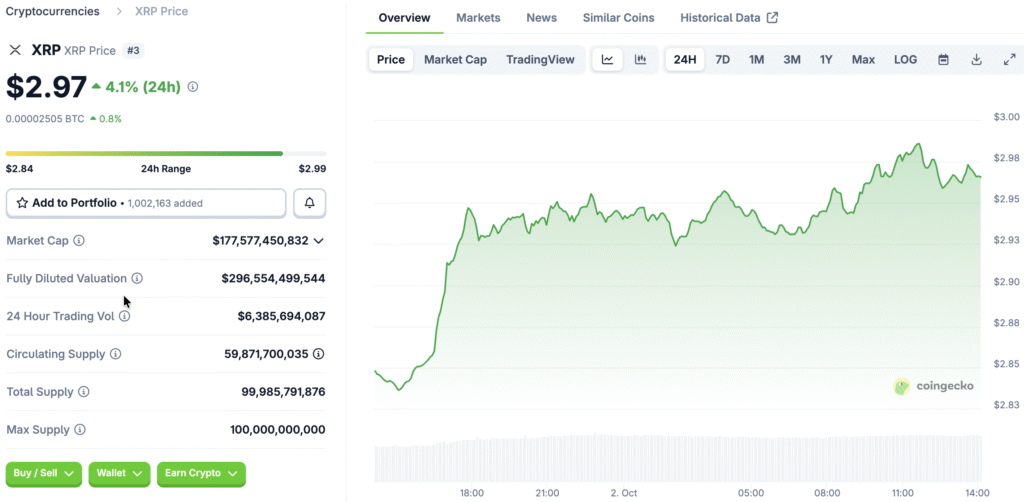Open the Wallet dropdown

[x=119, y=473]
